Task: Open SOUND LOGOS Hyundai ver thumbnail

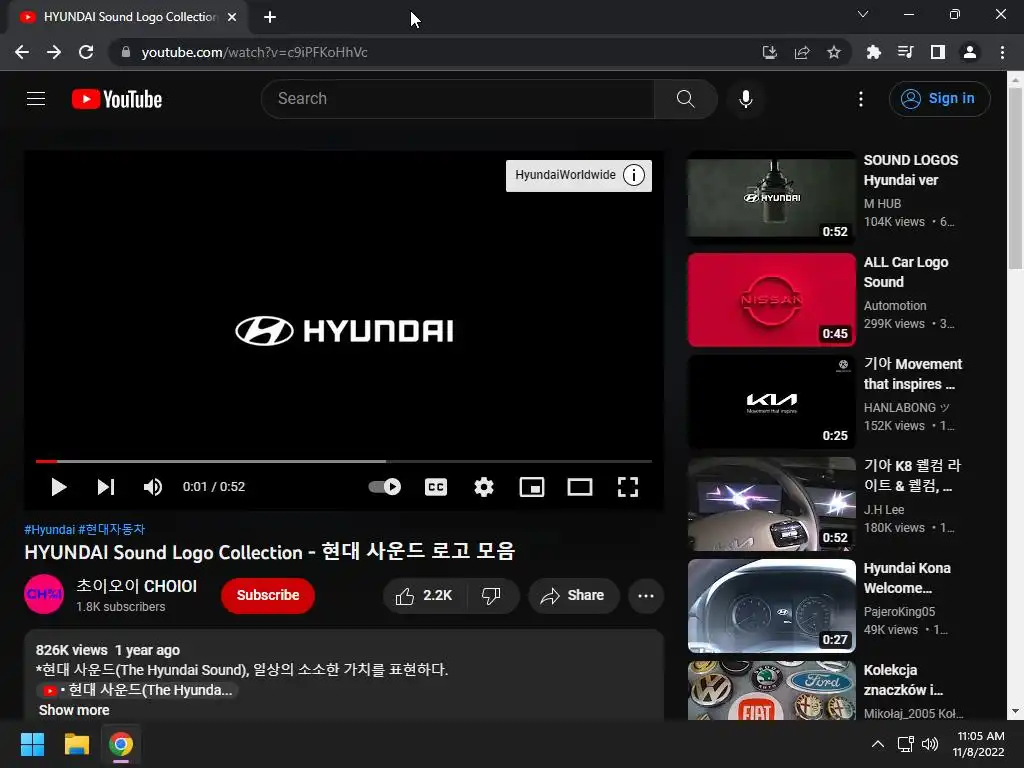Action: click(771, 198)
